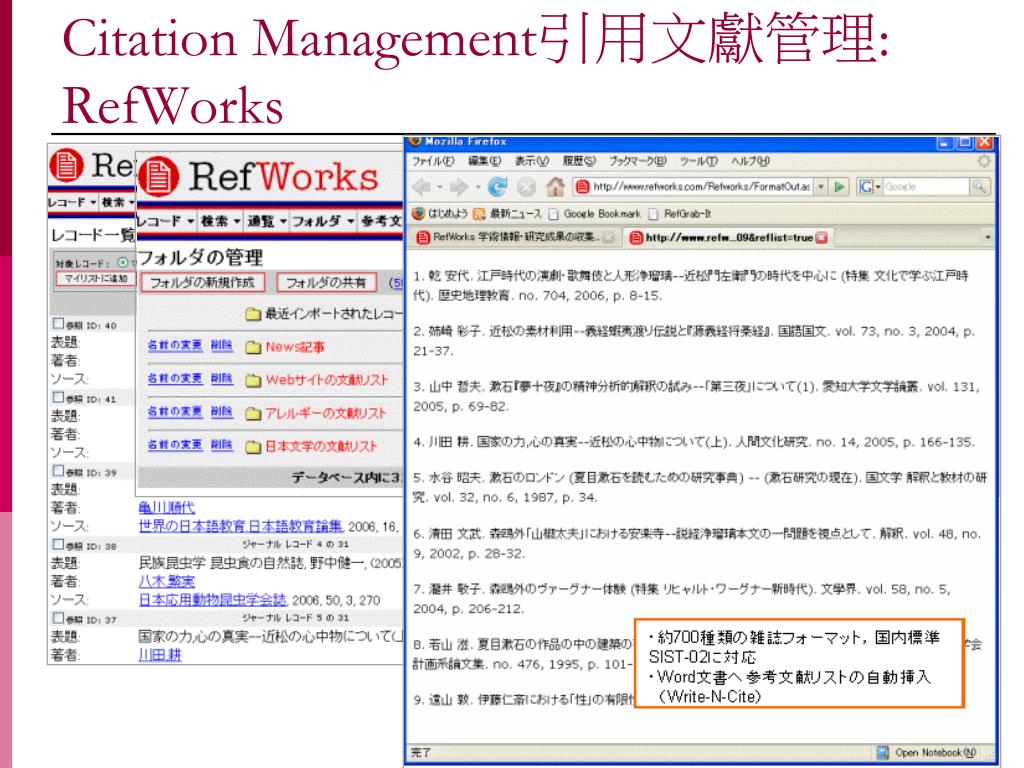Open the 亀川順代 author link
The width and height of the screenshot is (1024, 768).
coord(167,507)
